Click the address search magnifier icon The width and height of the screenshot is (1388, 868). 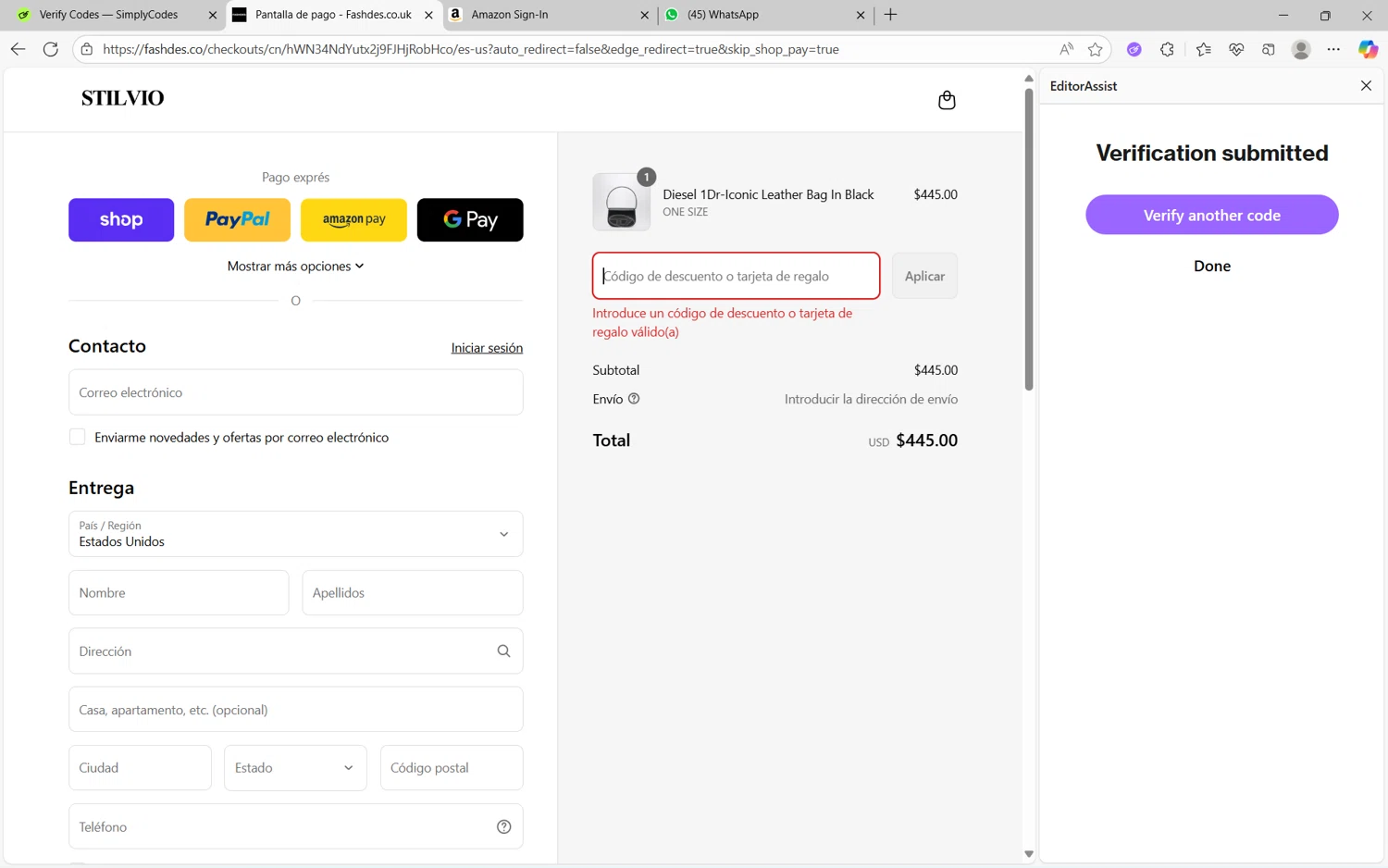click(x=503, y=651)
